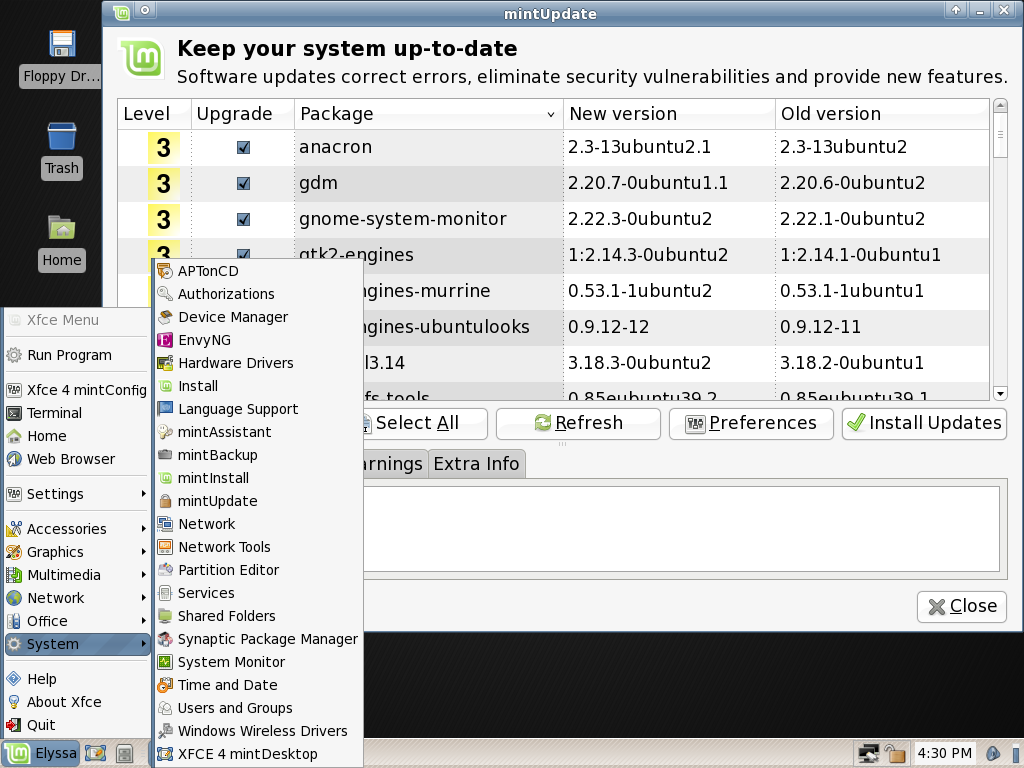Open Shared Folders
The width and height of the screenshot is (1024, 768).
tap(258, 616)
